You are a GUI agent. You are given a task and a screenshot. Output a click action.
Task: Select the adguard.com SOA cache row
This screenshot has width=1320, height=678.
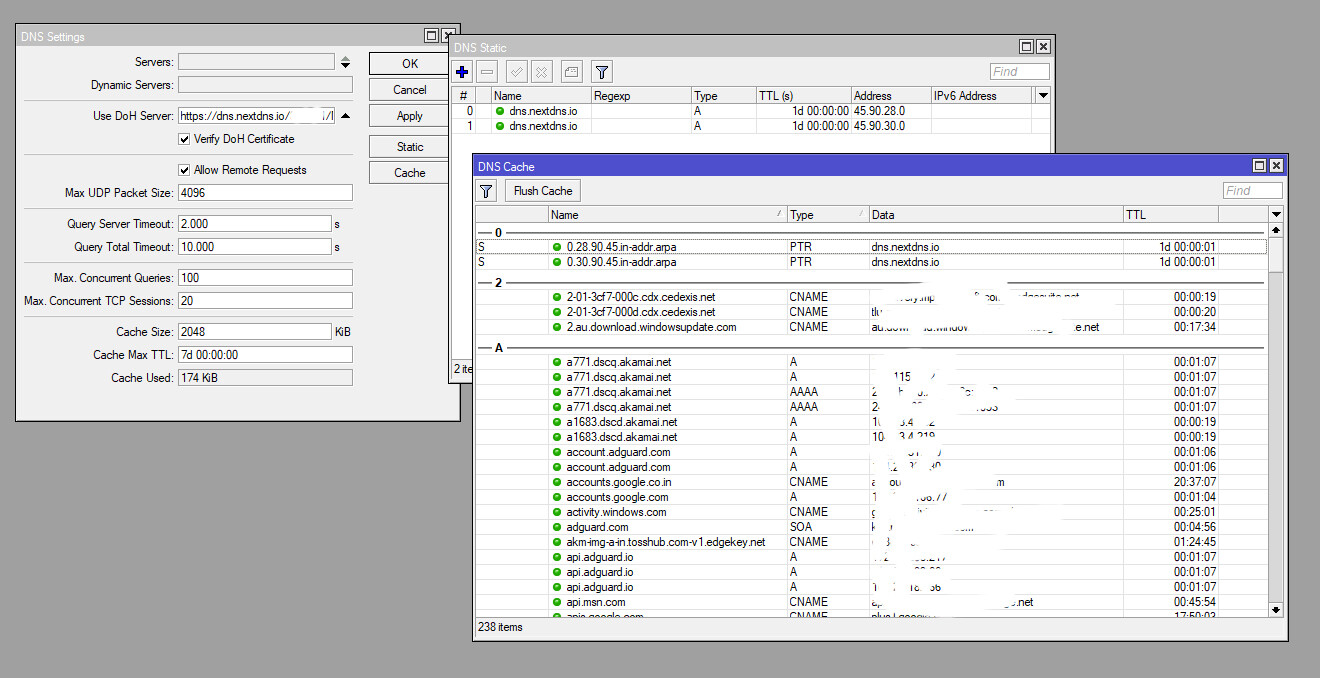point(871,527)
